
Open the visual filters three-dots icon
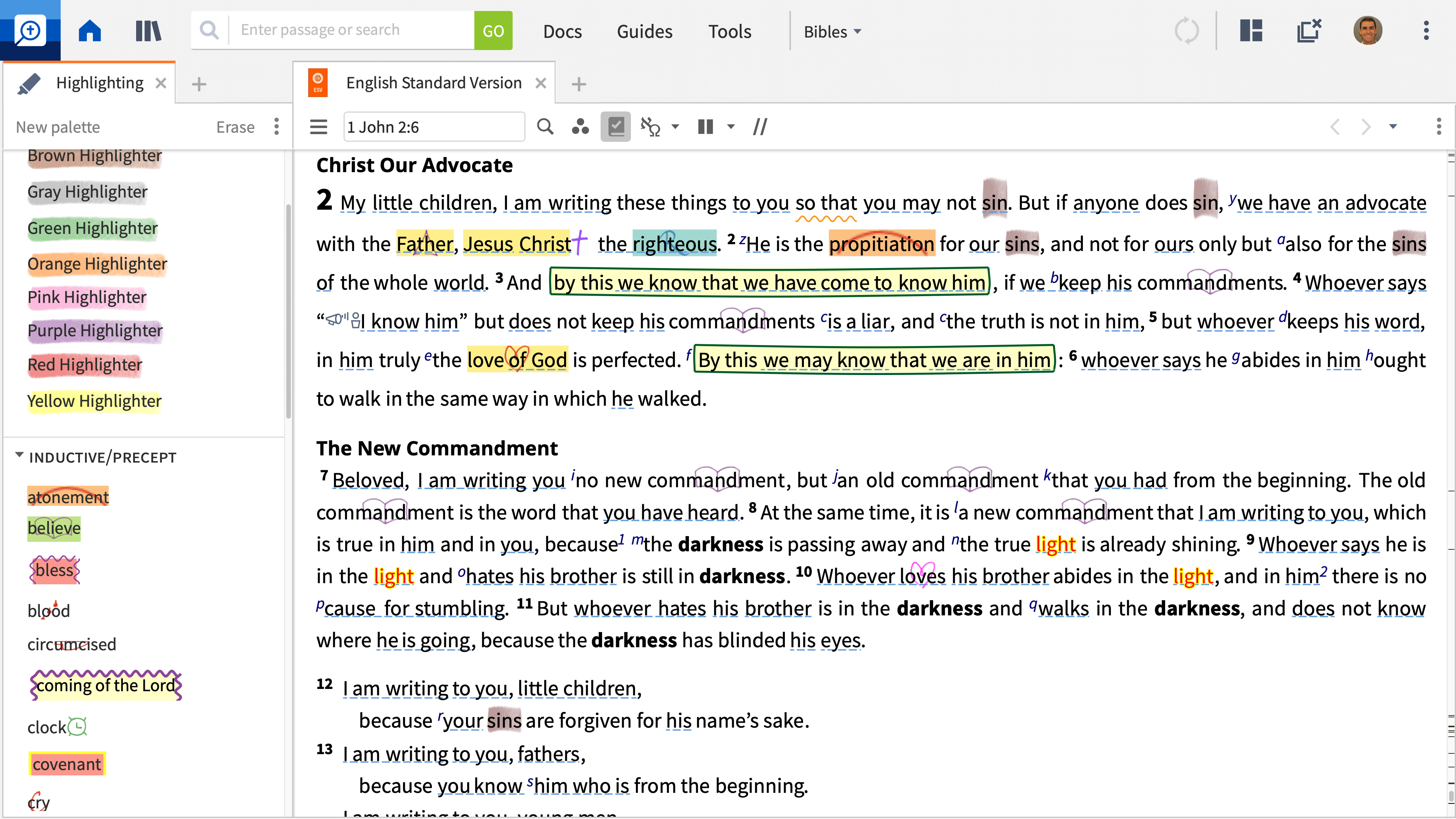click(580, 127)
